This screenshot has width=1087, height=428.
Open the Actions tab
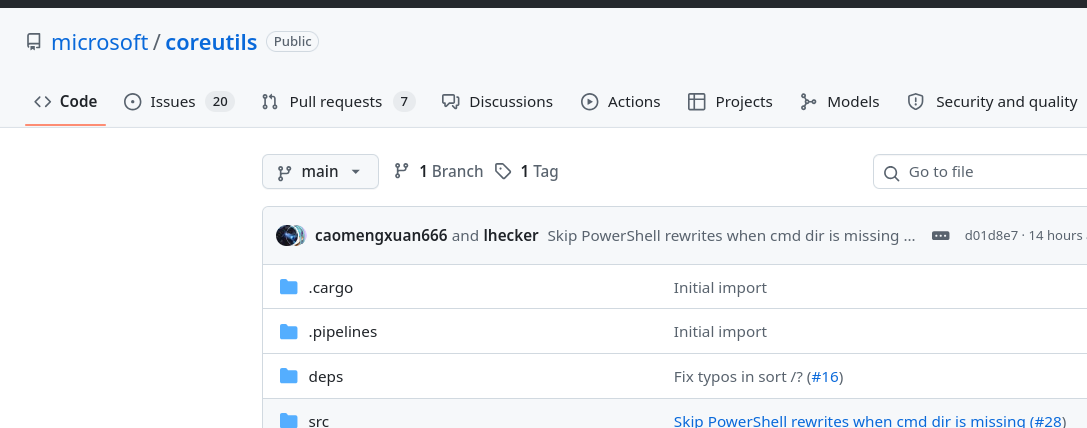point(620,102)
